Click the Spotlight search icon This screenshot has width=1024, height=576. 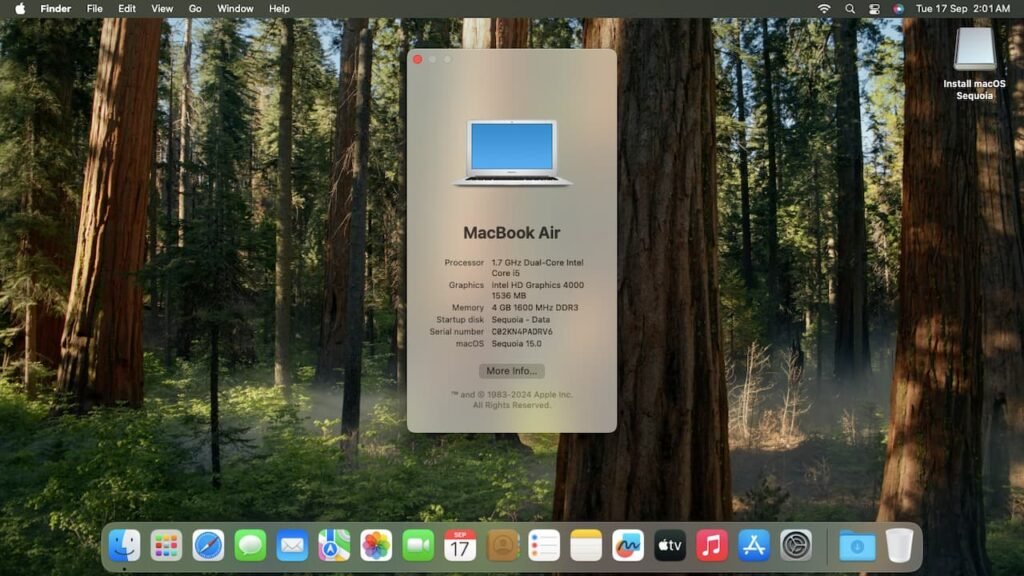850,8
